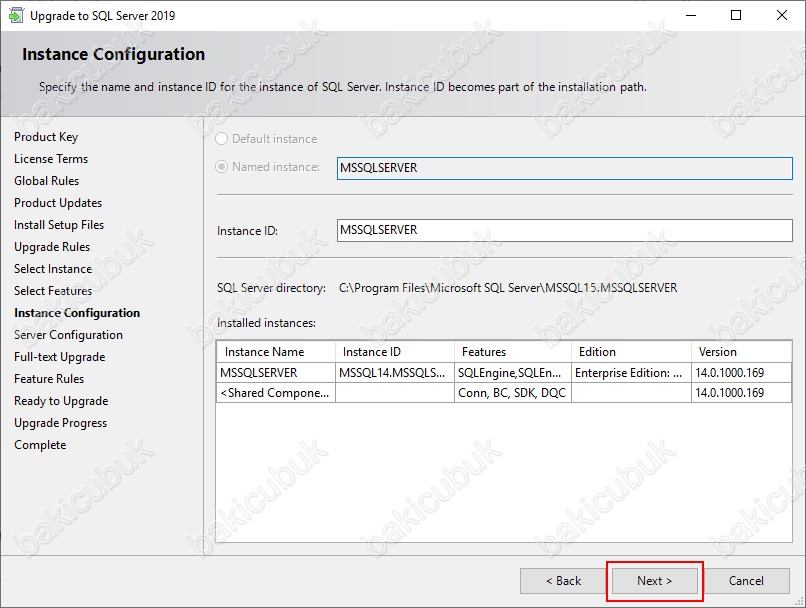806x608 pixels.
Task: Click the SQL Server directory path text
Action: point(508,288)
